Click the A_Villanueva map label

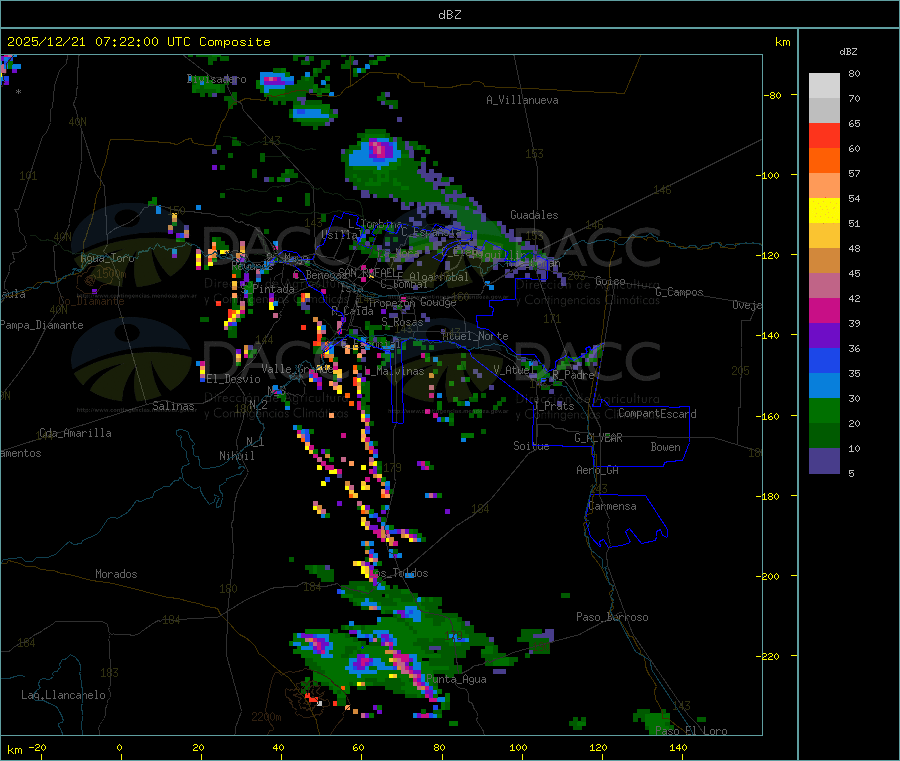click(x=522, y=100)
